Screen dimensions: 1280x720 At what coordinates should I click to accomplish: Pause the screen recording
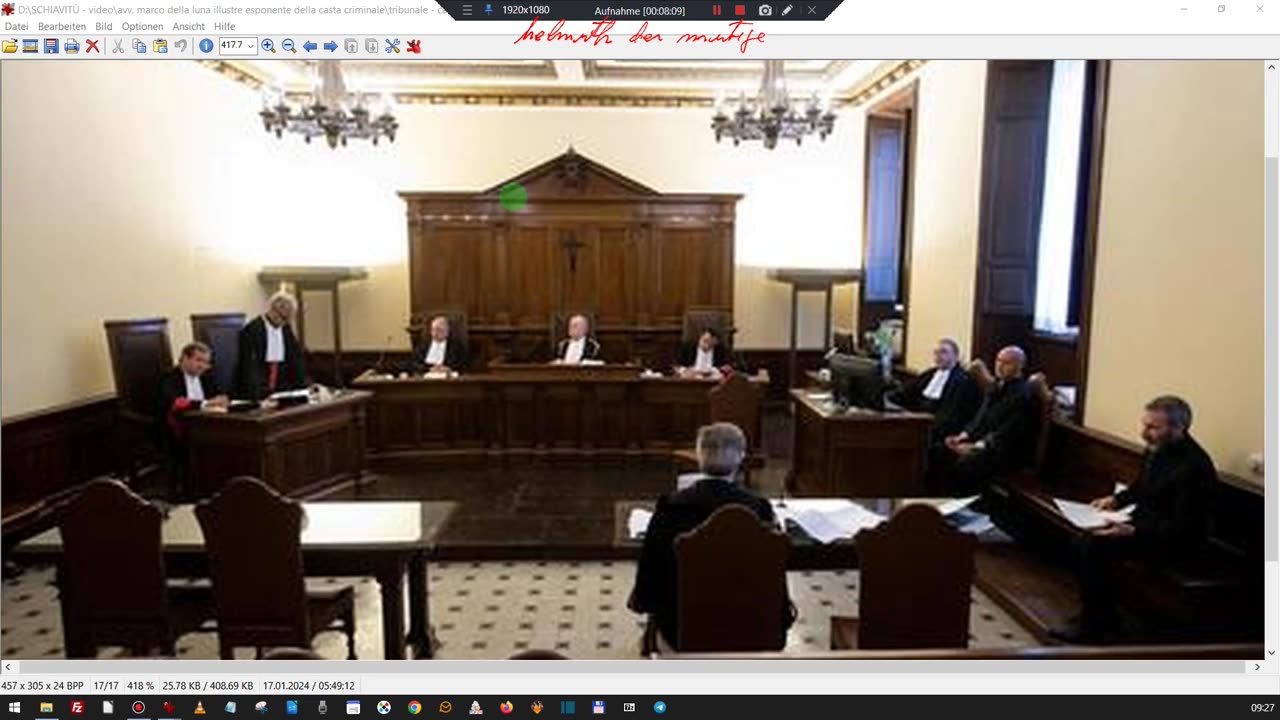[x=716, y=10]
